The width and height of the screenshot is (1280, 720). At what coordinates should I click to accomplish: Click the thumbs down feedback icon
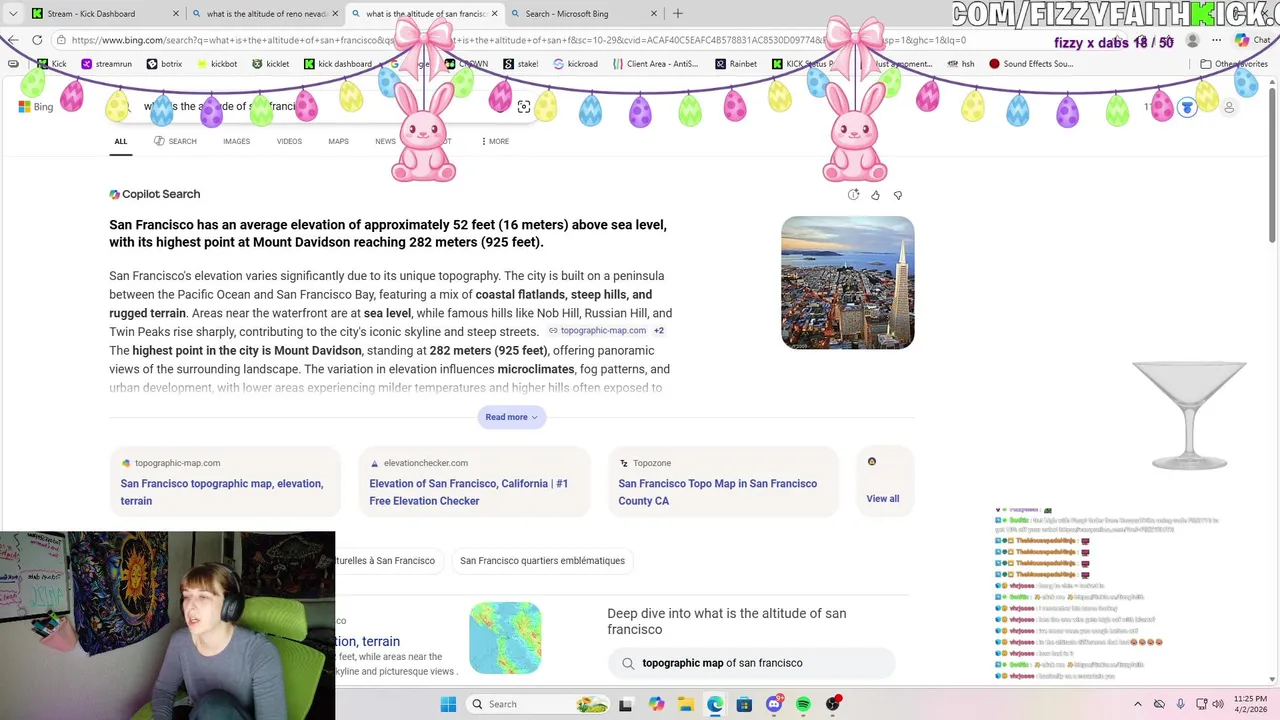(897, 195)
